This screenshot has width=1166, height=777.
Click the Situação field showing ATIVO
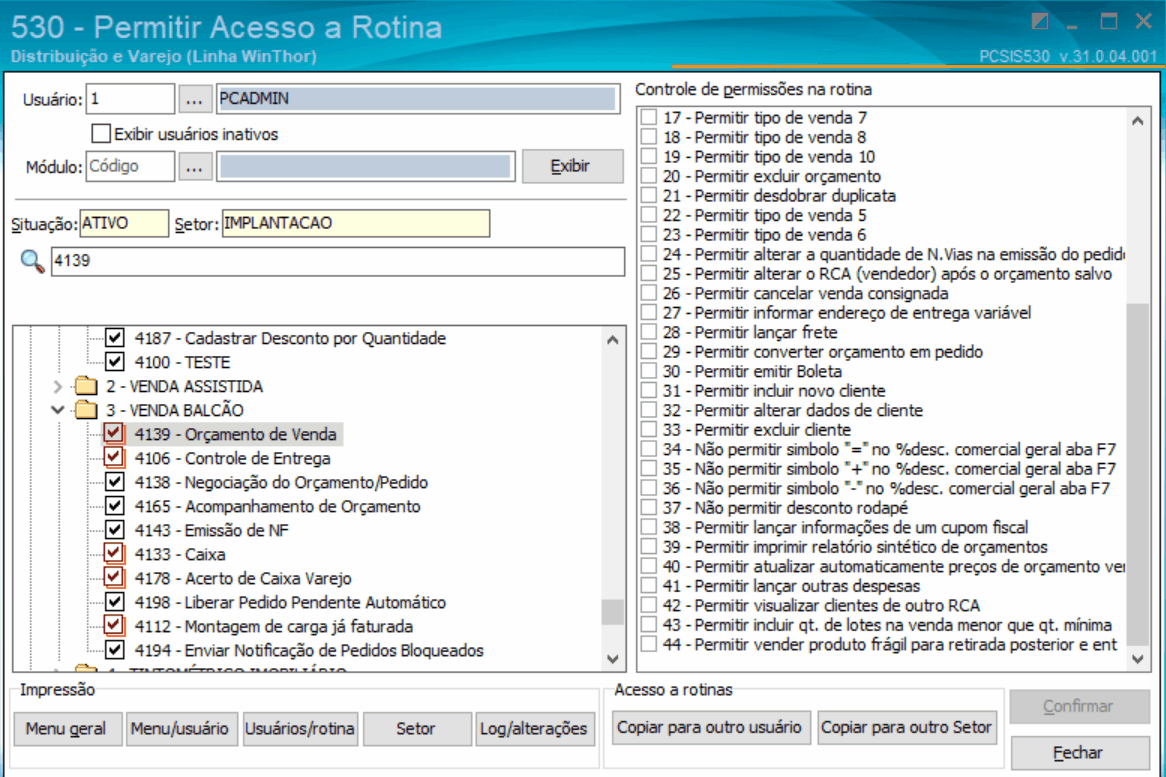[x=124, y=223]
